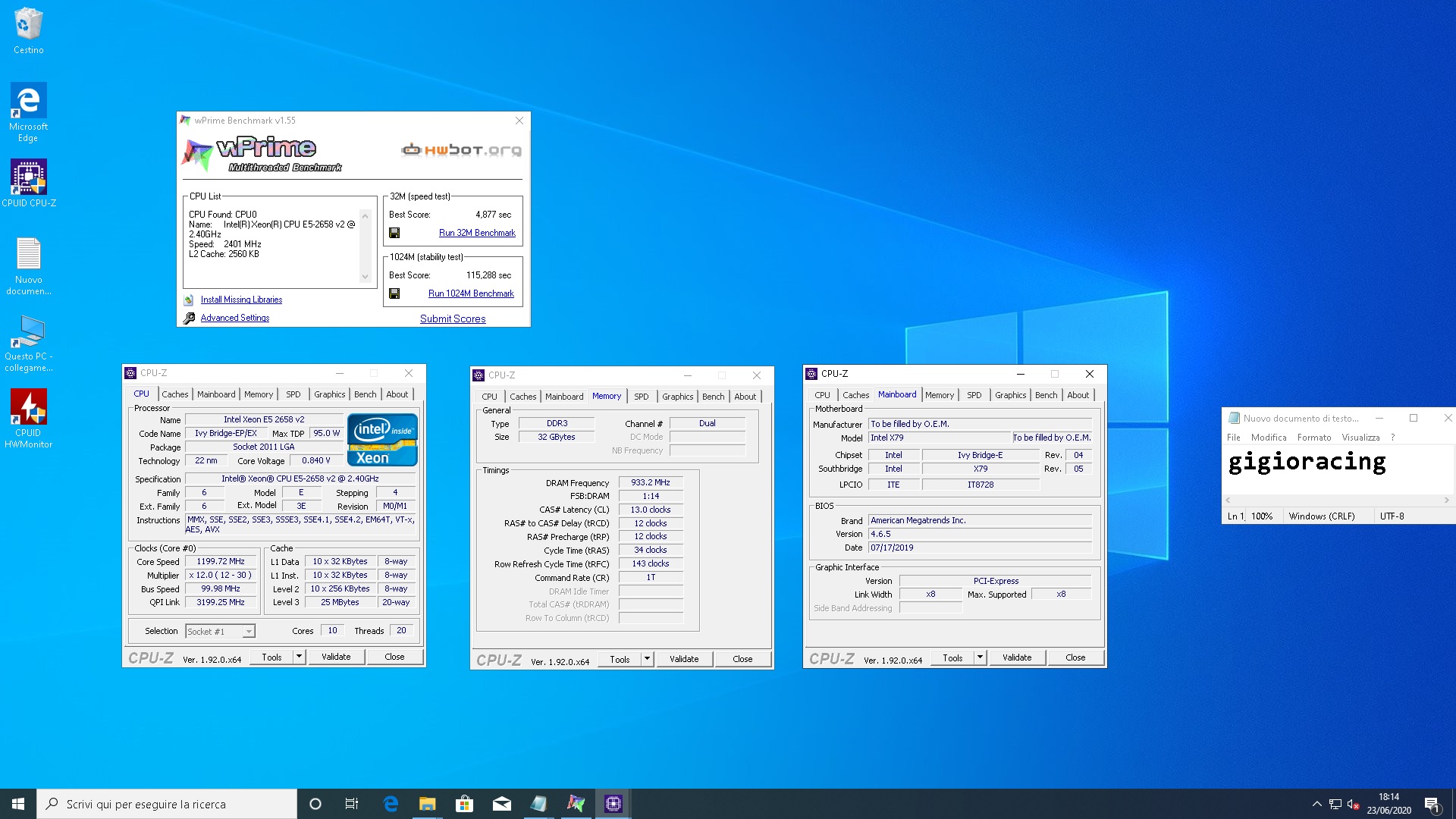Viewport: 1456px width, 819px height.
Task: Switch to Notepad taskbar button
Action: pos(538,804)
